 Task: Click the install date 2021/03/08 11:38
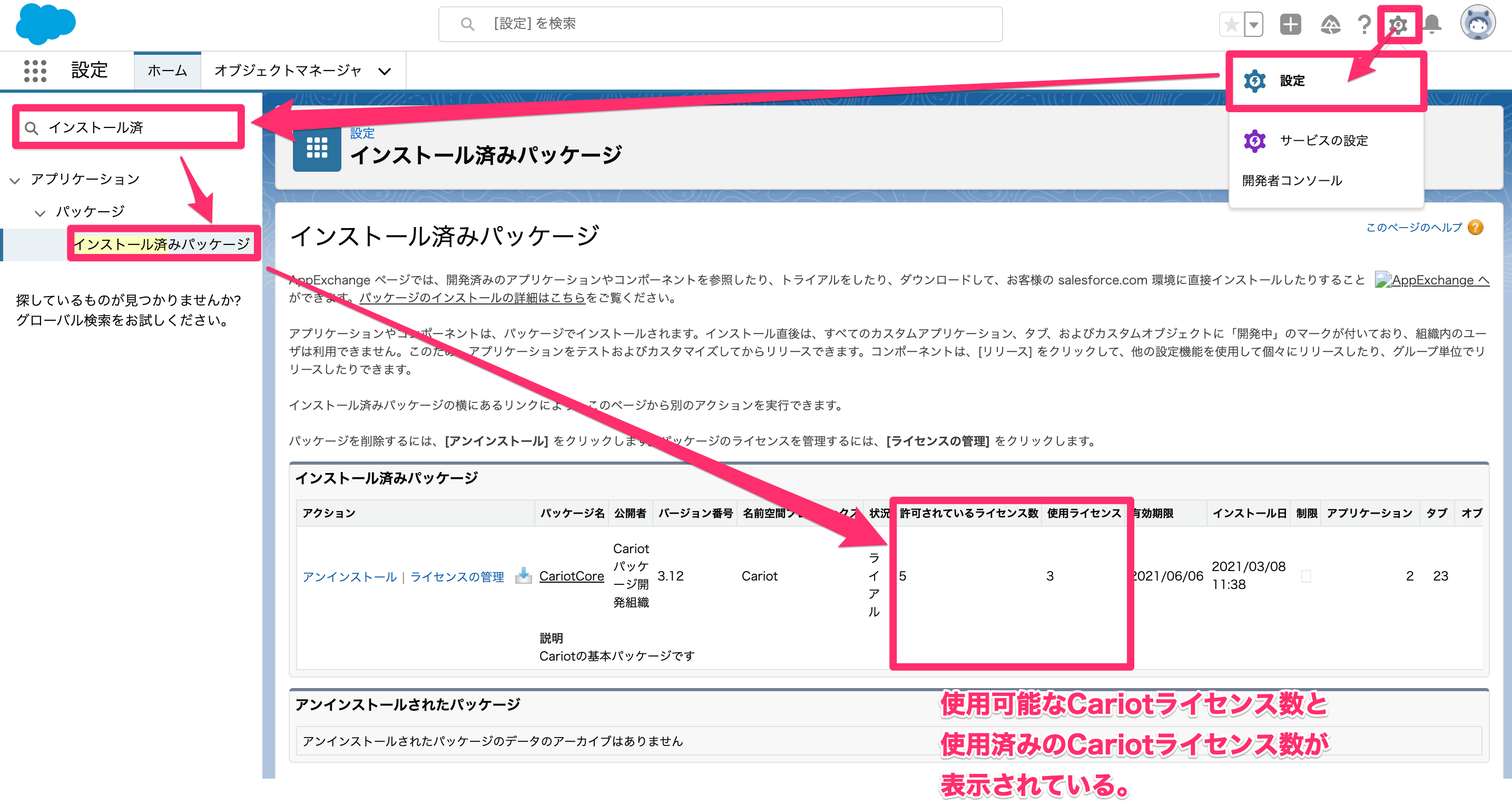(1249, 575)
